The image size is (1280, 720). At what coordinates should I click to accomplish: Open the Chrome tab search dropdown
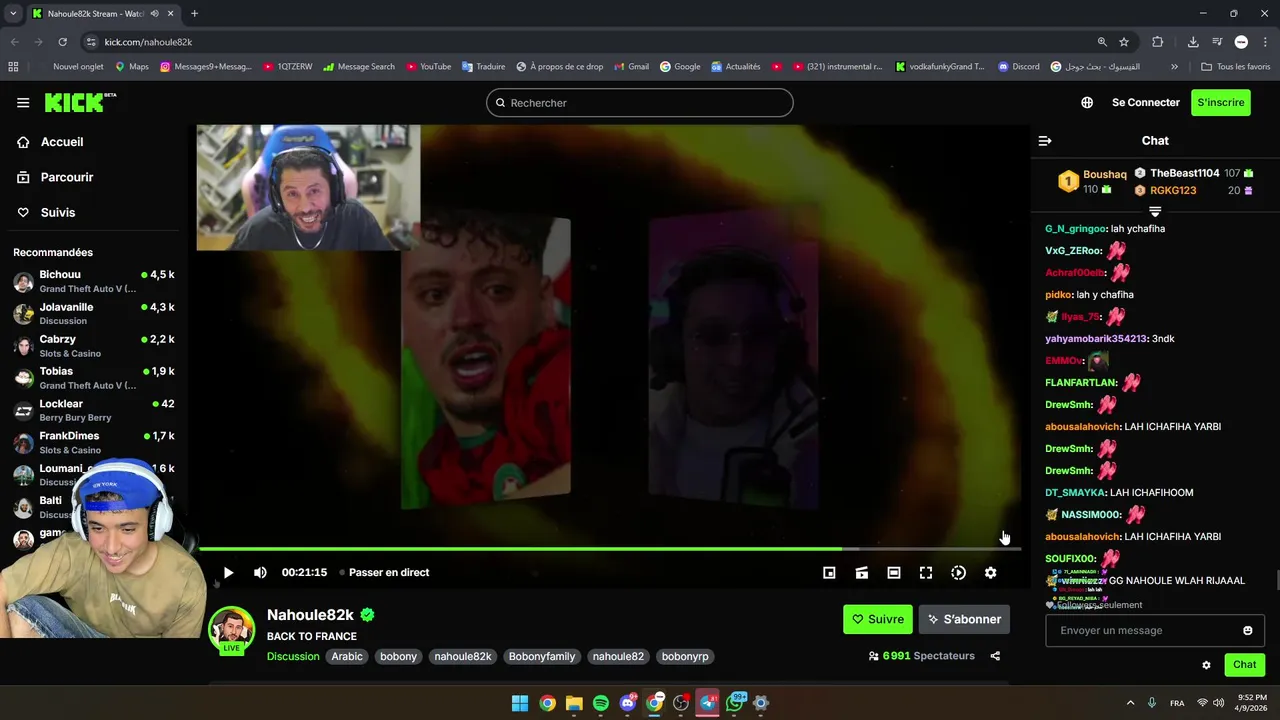(x=13, y=14)
